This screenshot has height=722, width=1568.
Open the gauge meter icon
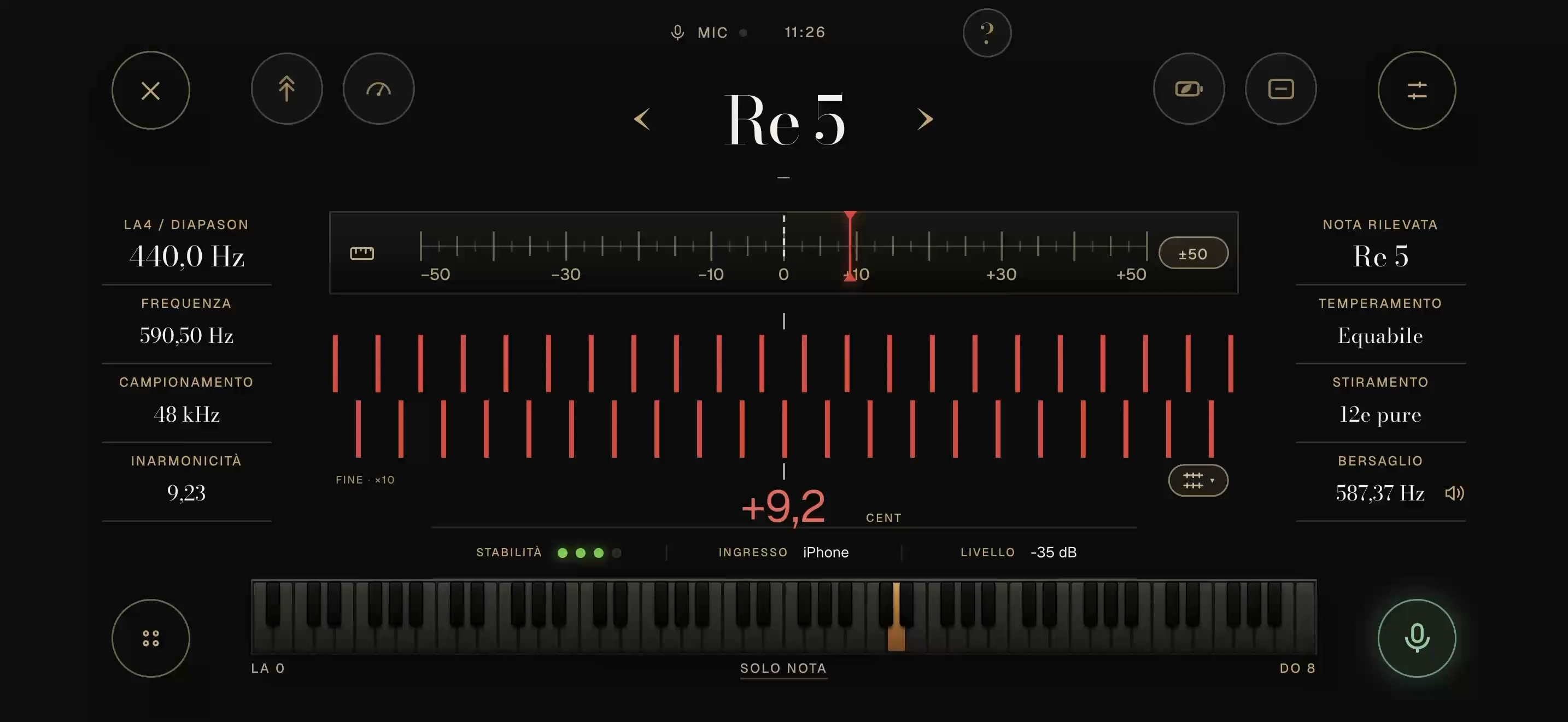click(379, 89)
